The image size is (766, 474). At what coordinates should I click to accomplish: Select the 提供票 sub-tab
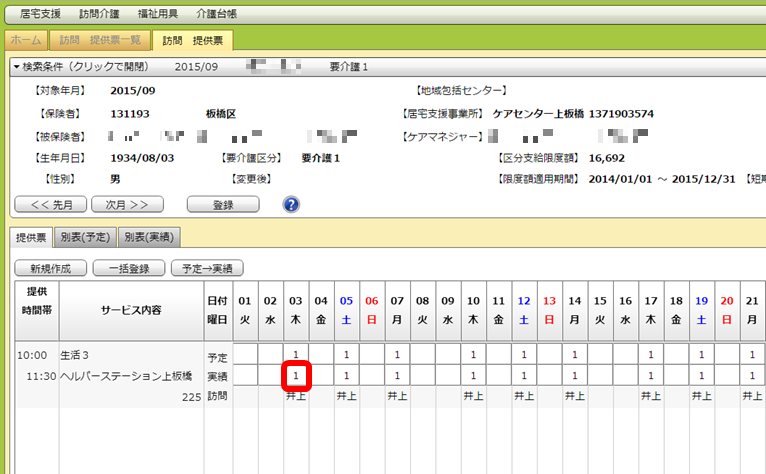click(x=32, y=237)
